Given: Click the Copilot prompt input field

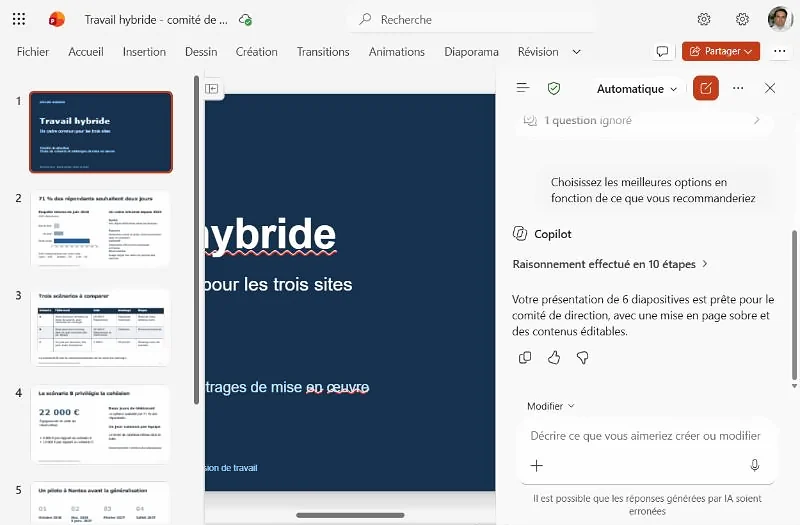Looking at the screenshot, I should [x=645, y=436].
